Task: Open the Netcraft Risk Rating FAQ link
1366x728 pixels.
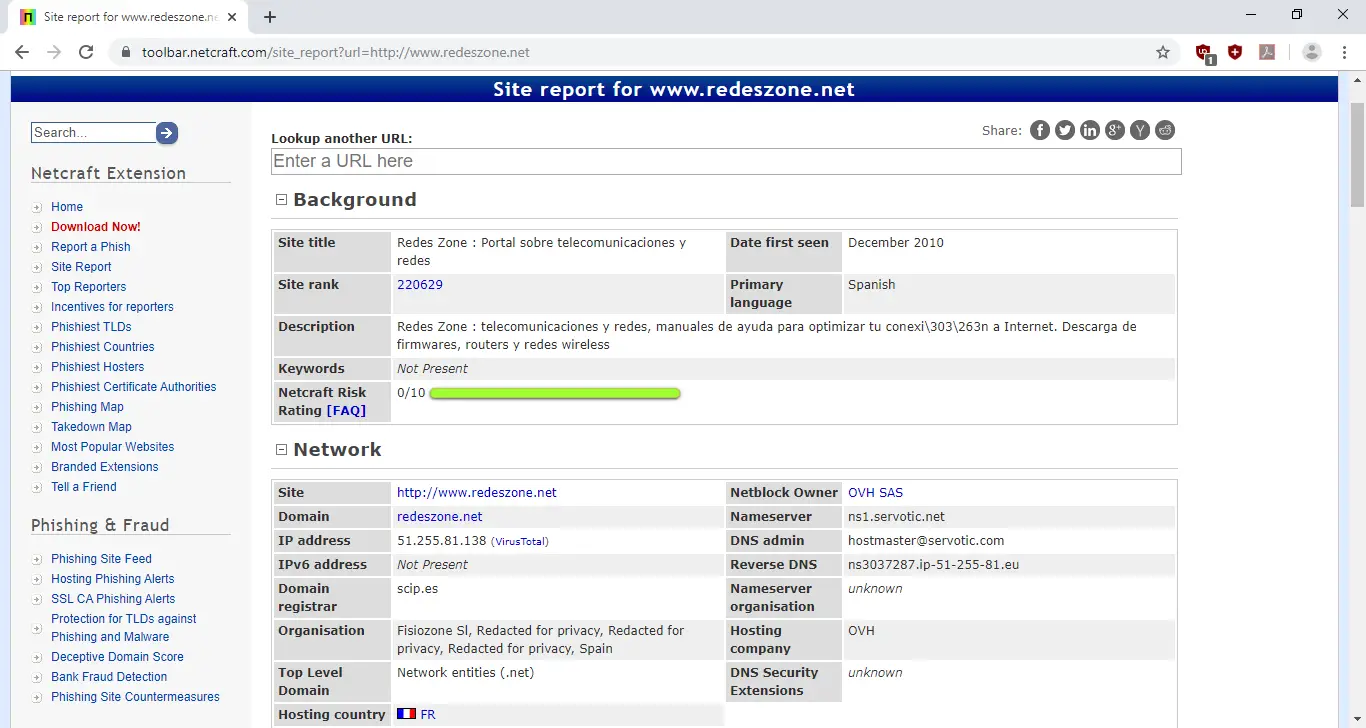Action: [346, 411]
